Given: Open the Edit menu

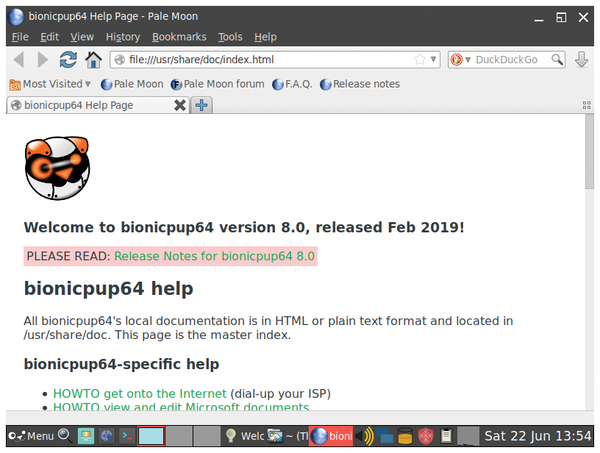Looking at the screenshot, I should tap(49, 37).
